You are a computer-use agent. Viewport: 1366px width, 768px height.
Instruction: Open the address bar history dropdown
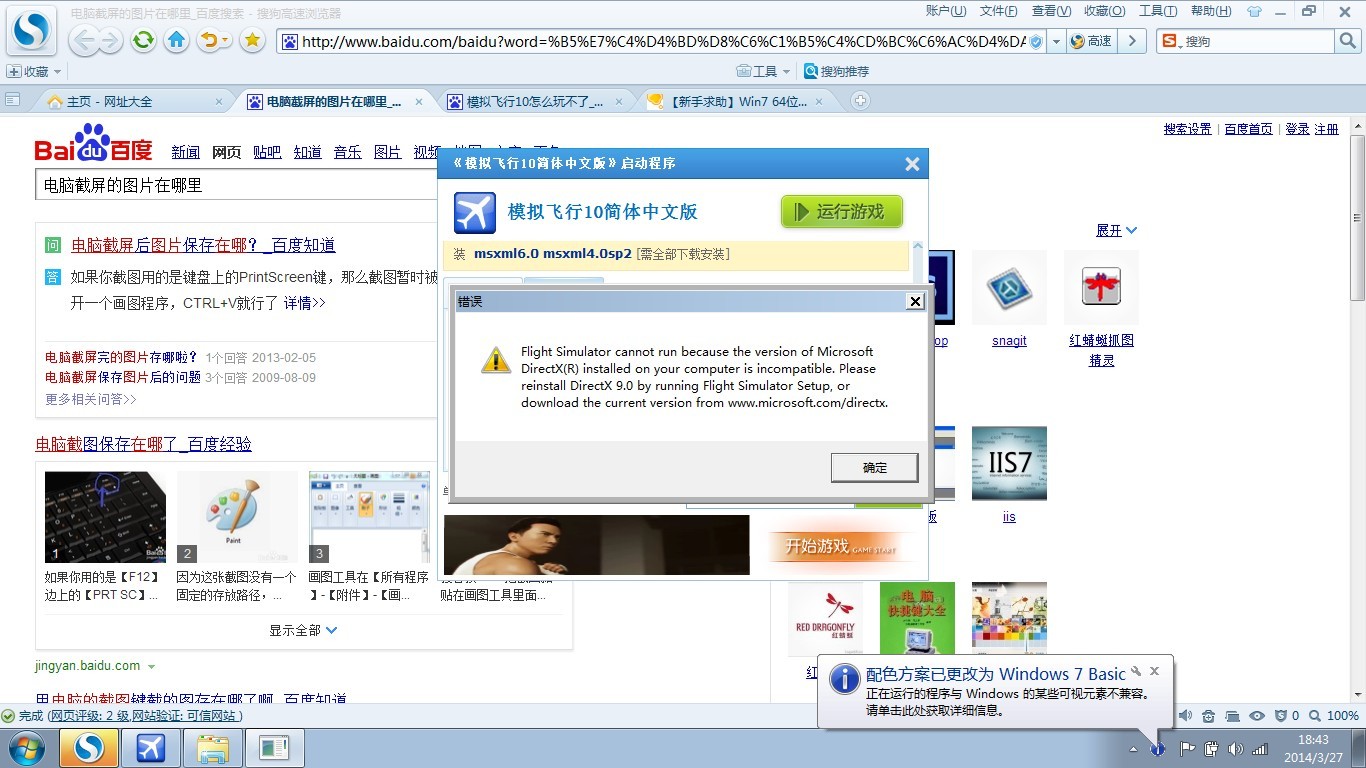click(1055, 42)
